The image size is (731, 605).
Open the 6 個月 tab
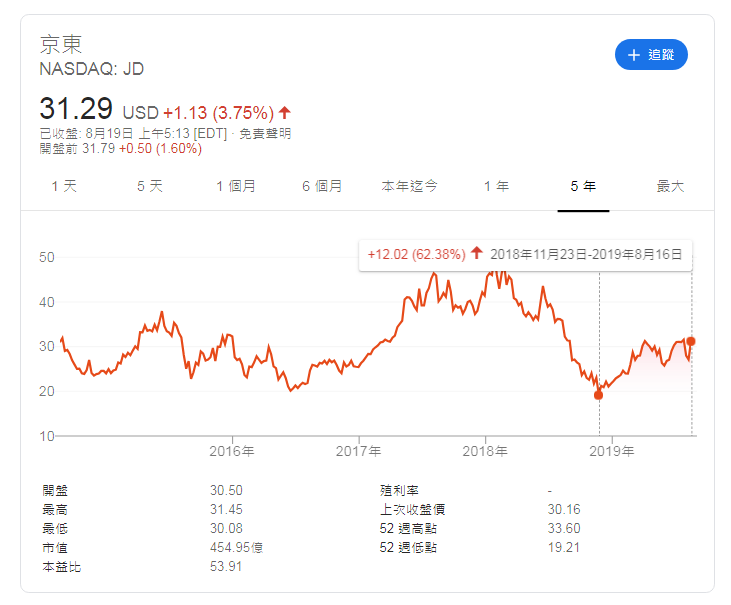[x=322, y=186]
